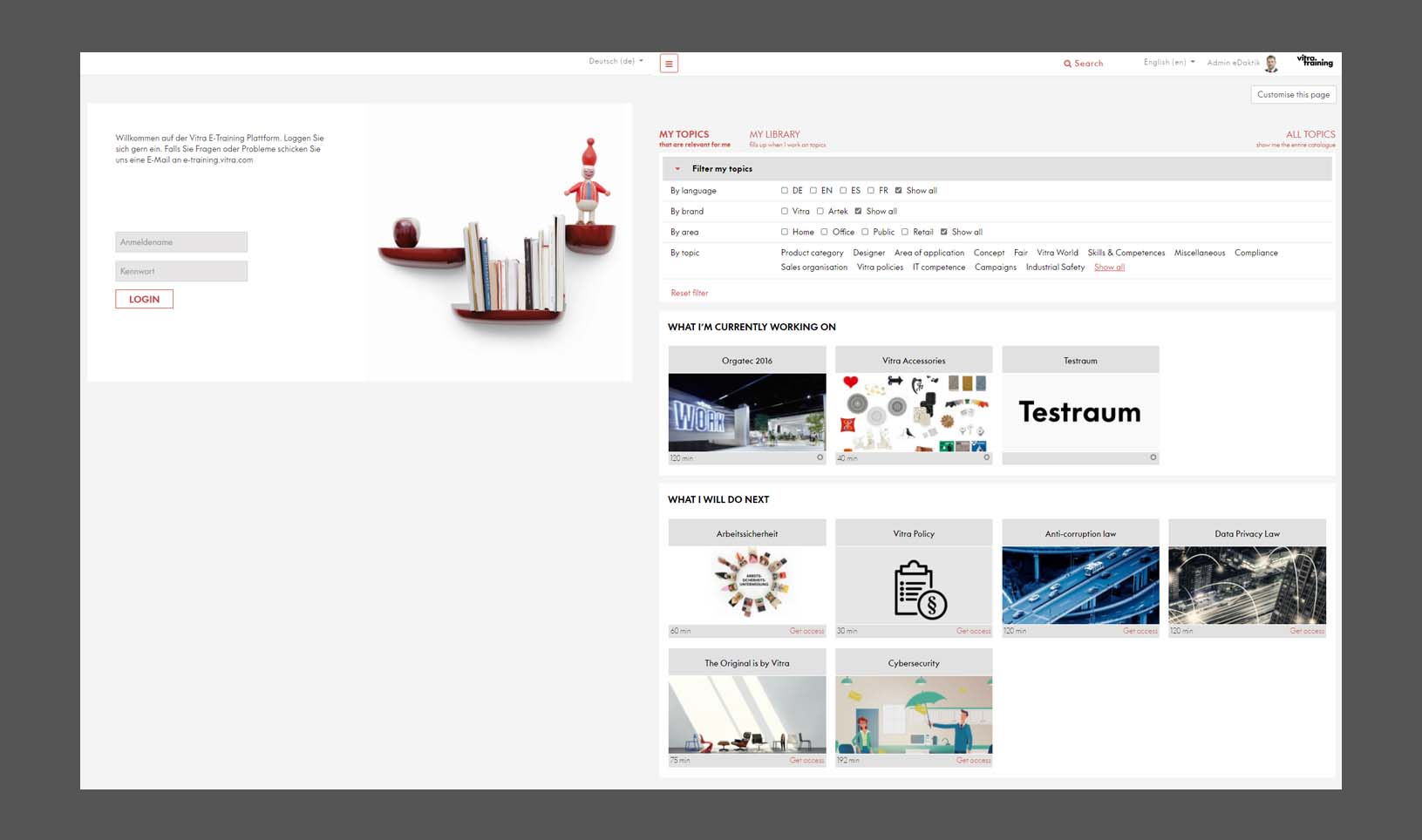1422x840 pixels.
Task: Click the Anmeldename input field
Action: pos(181,242)
